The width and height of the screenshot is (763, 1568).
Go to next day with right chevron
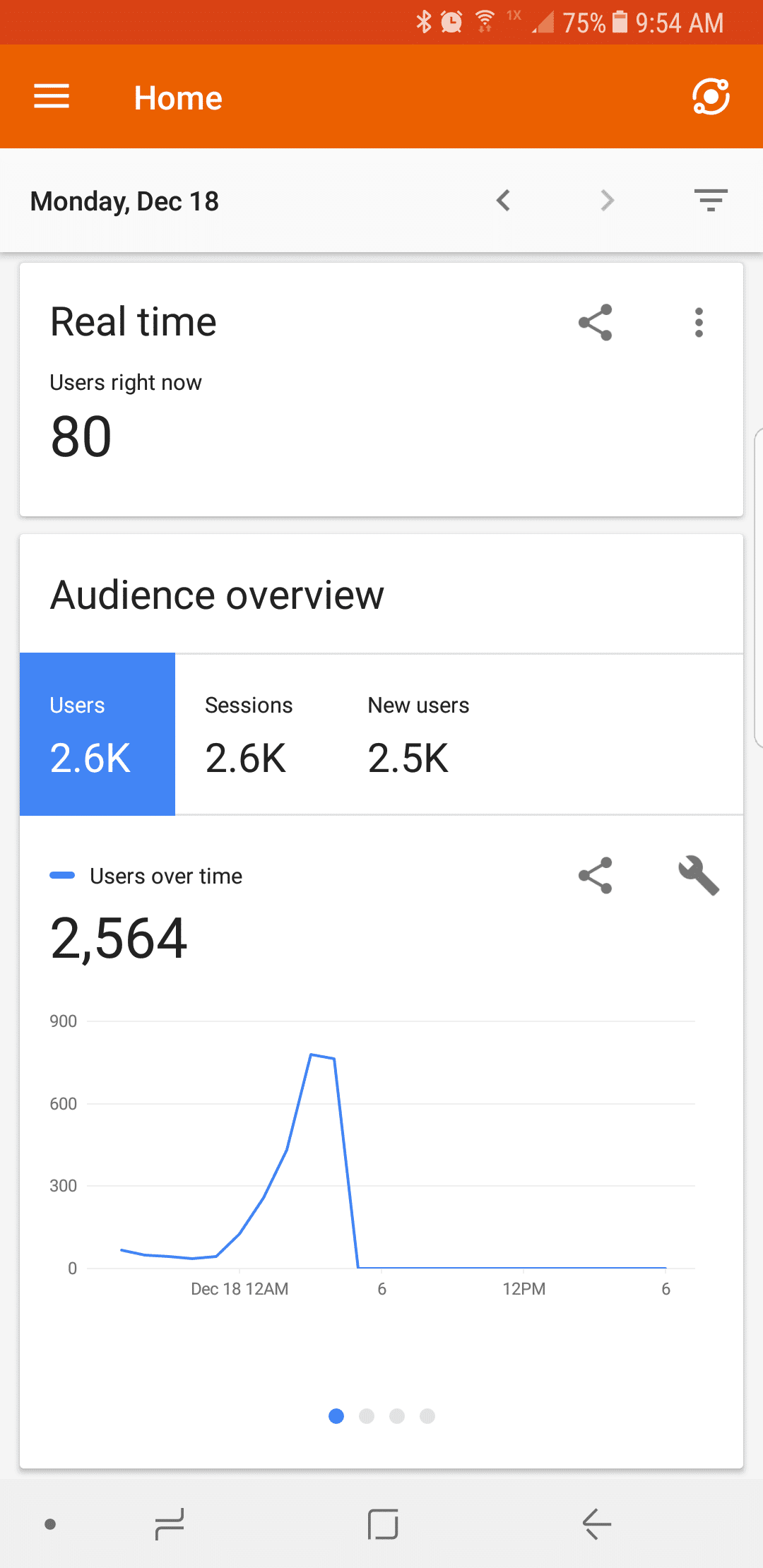(x=607, y=201)
